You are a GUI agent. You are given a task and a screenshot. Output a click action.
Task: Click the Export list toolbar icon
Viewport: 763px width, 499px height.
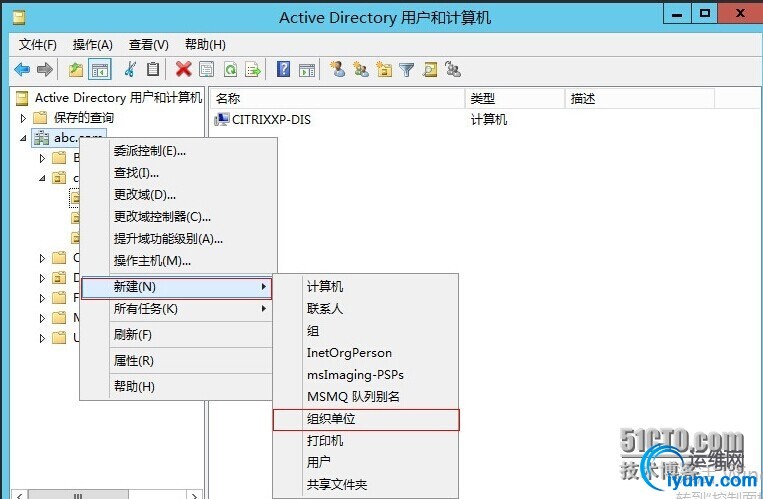point(253,70)
